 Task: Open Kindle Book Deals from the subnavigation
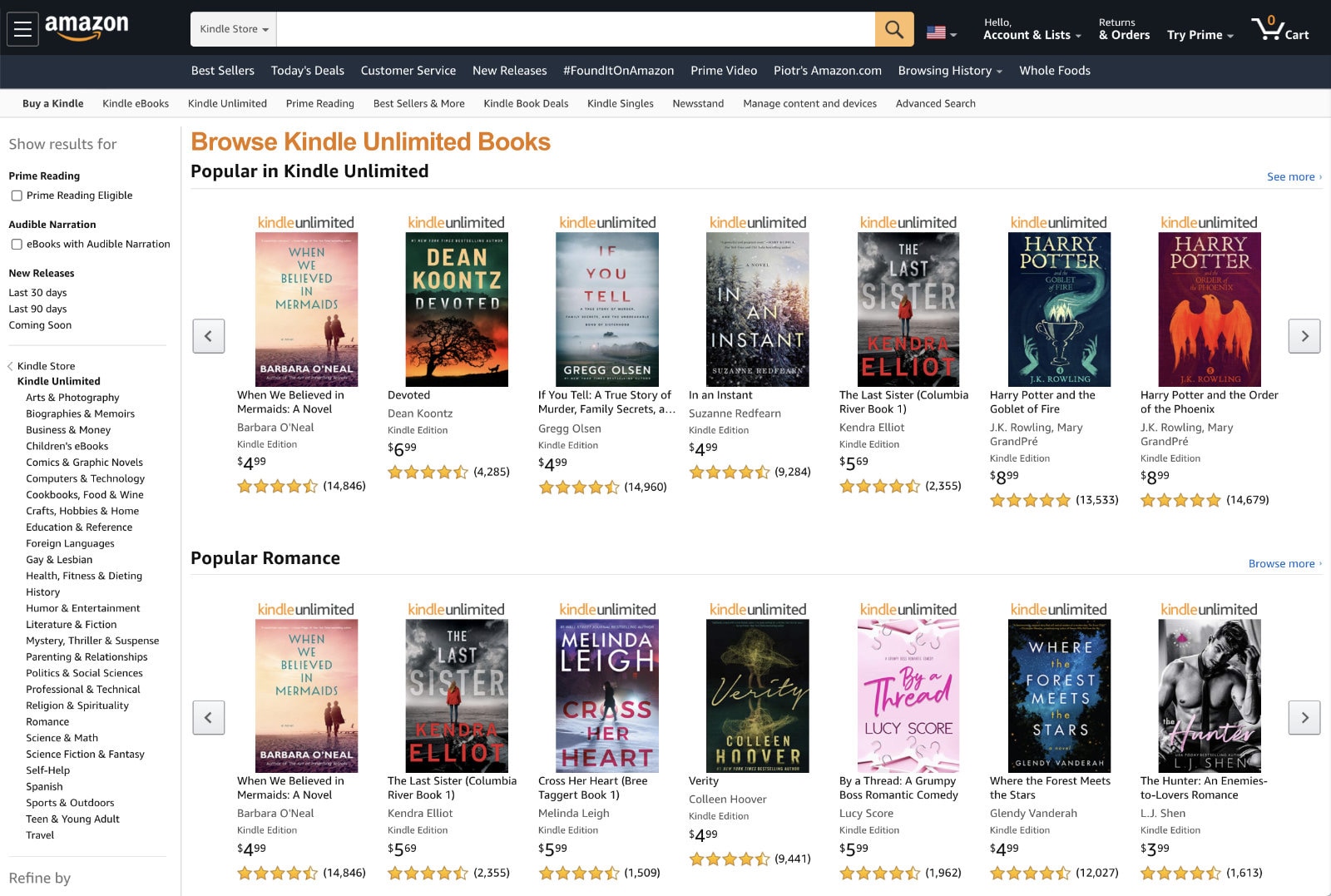[525, 103]
